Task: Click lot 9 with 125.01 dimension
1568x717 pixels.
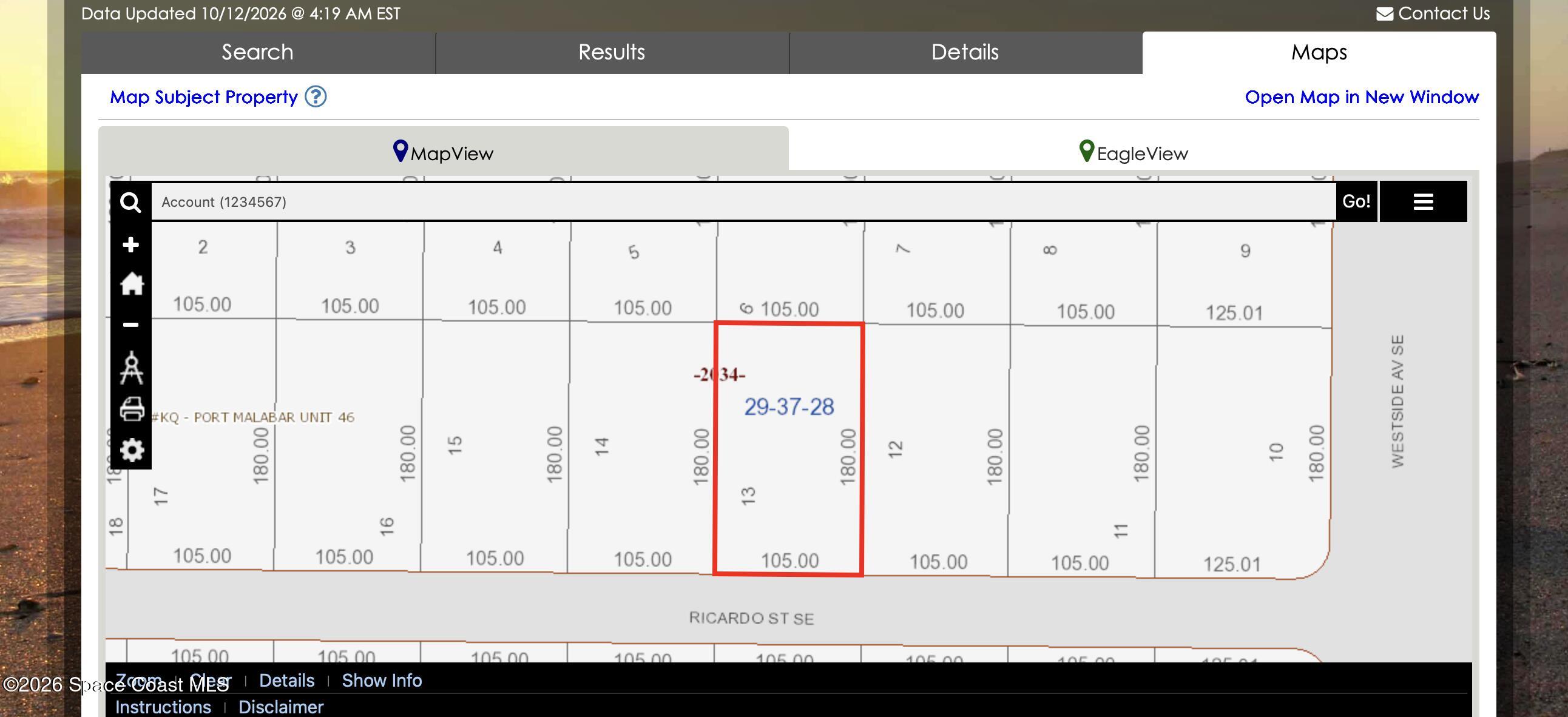Action: 1244,274
